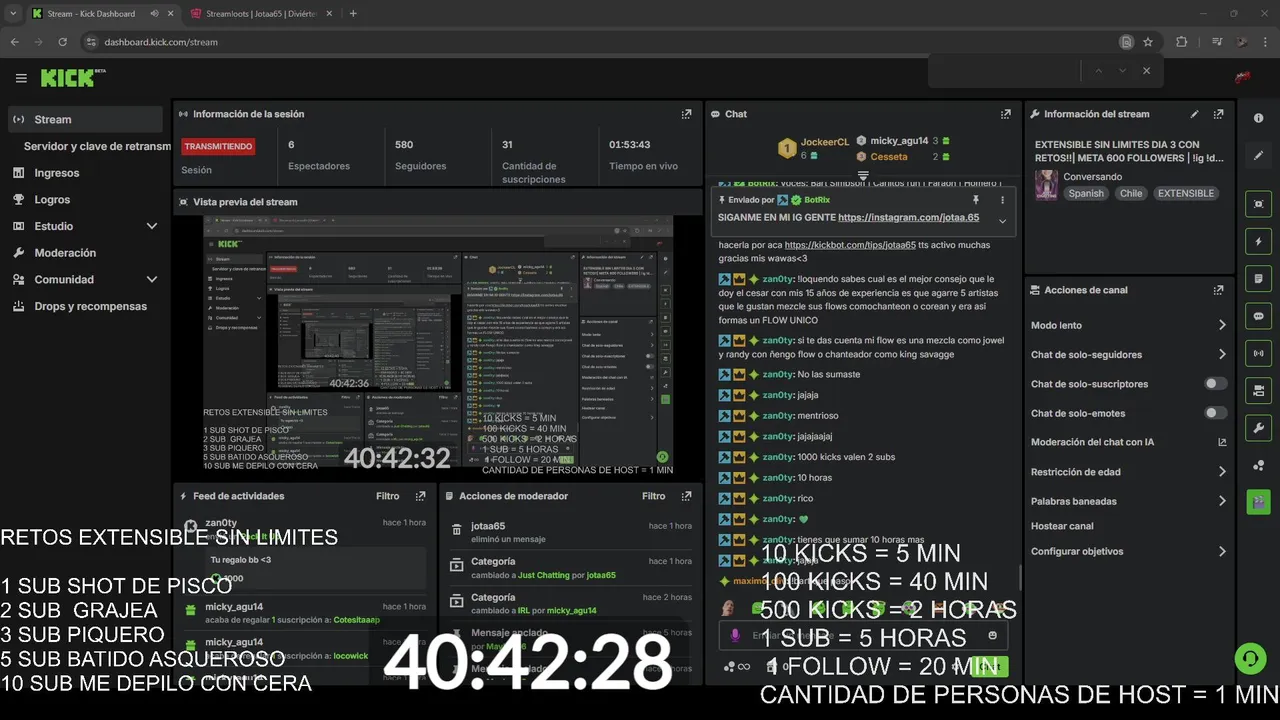This screenshot has width=1280, height=720.
Task: Unpin the BotRix pinned message
Action: point(976,200)
